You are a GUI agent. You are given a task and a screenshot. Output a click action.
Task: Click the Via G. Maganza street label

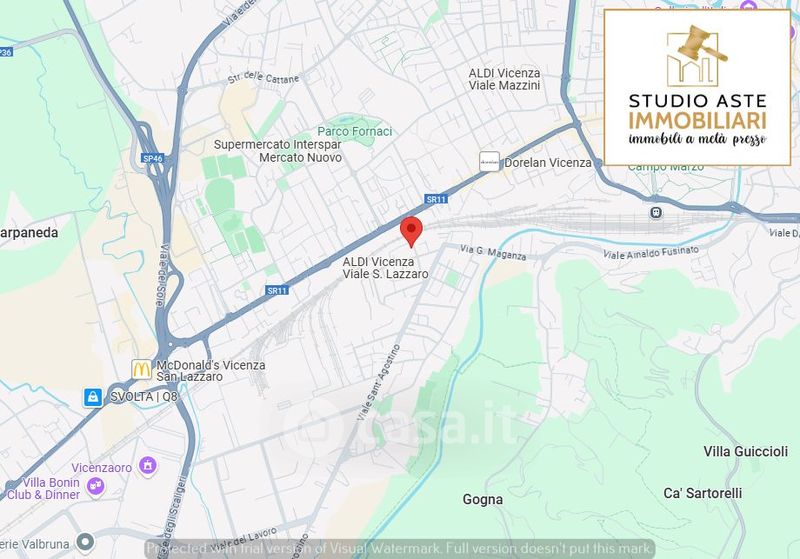(493, 252)
